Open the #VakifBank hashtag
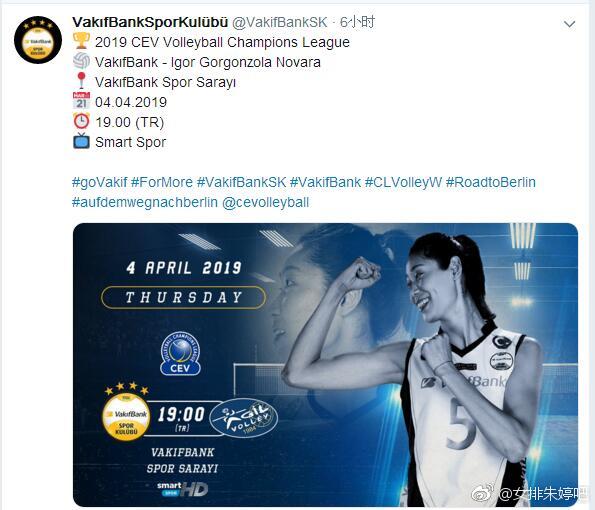 (x=325, y=182)
